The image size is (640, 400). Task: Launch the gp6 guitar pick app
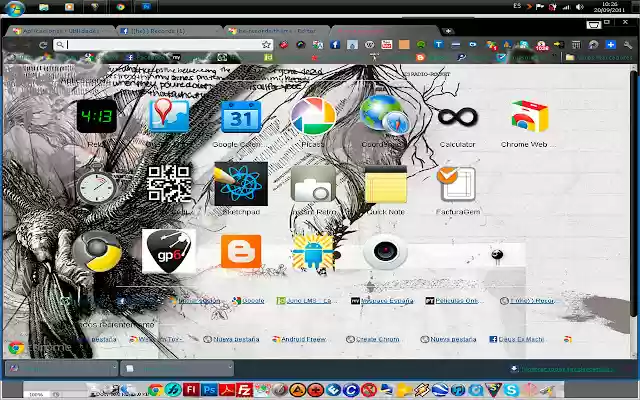pos(169,251)
